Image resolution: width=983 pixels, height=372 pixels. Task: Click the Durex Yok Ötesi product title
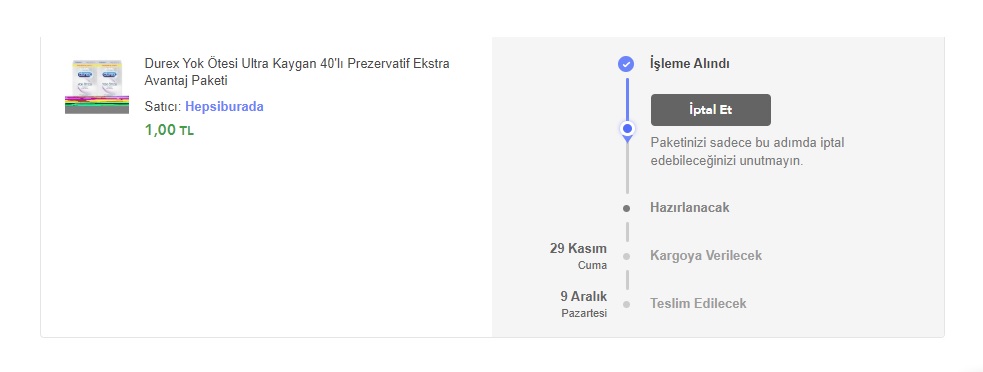pyautogui.click(x=297, y=72)
